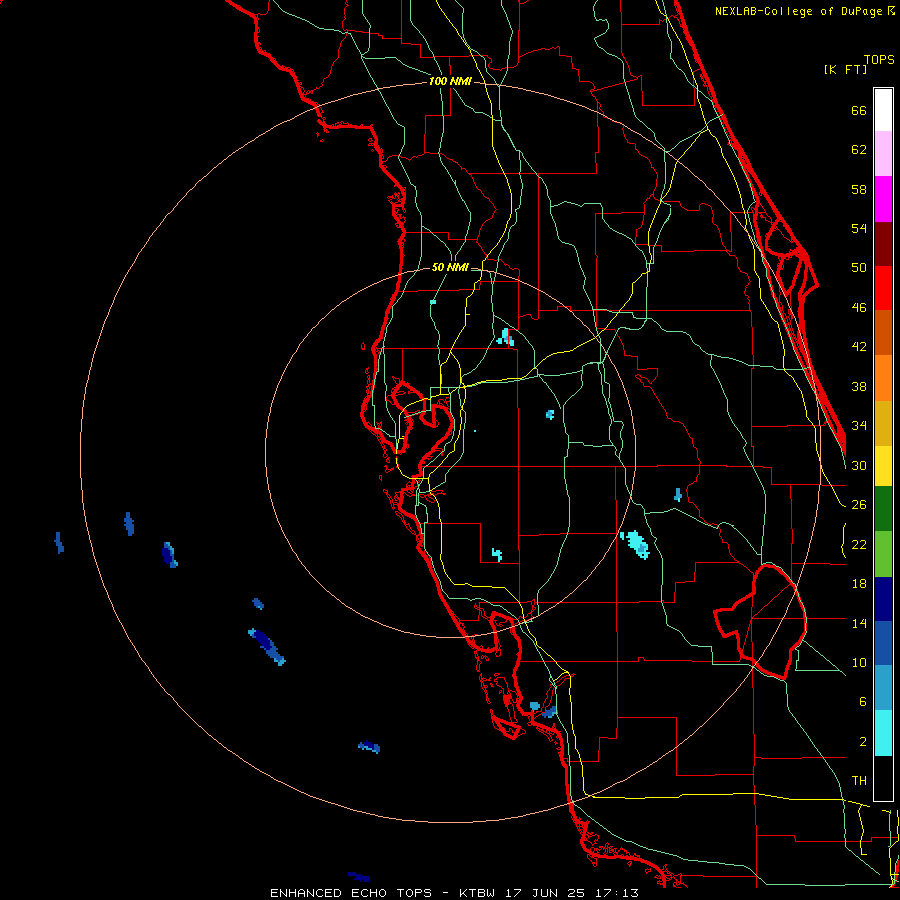Select the 100 NMI range ring label

point(450,82)
